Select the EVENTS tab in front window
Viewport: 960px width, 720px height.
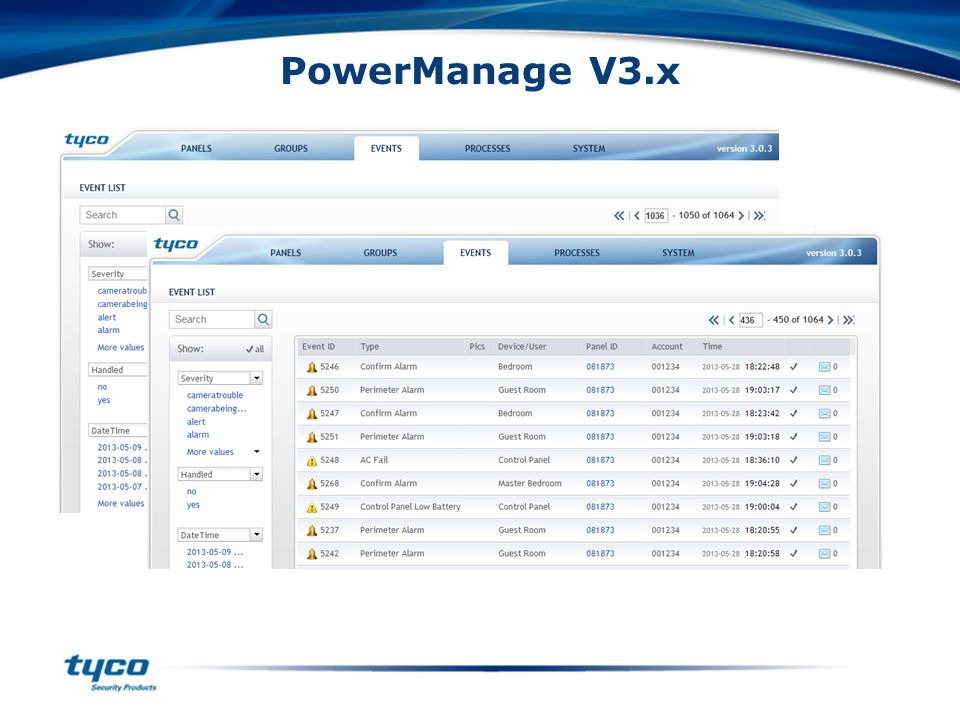click(476, 253)
